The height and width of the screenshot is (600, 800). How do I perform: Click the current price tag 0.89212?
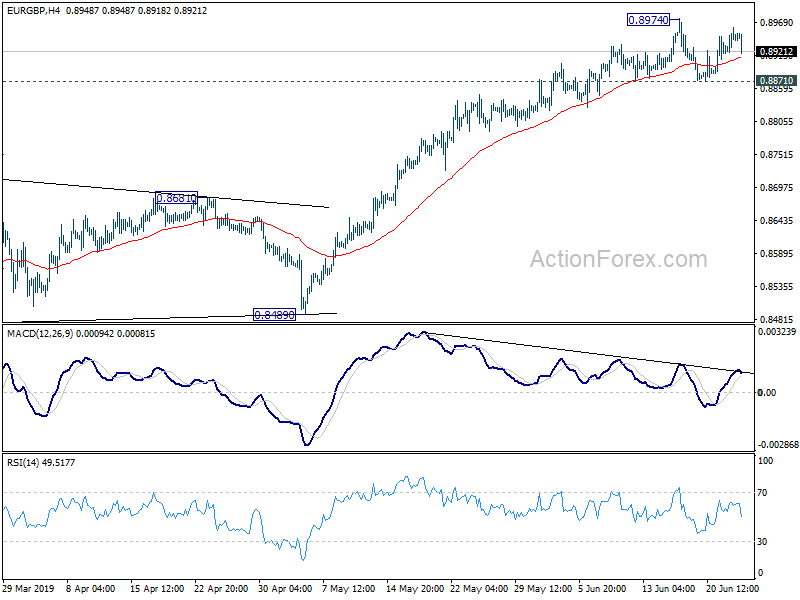click(777, 52)
